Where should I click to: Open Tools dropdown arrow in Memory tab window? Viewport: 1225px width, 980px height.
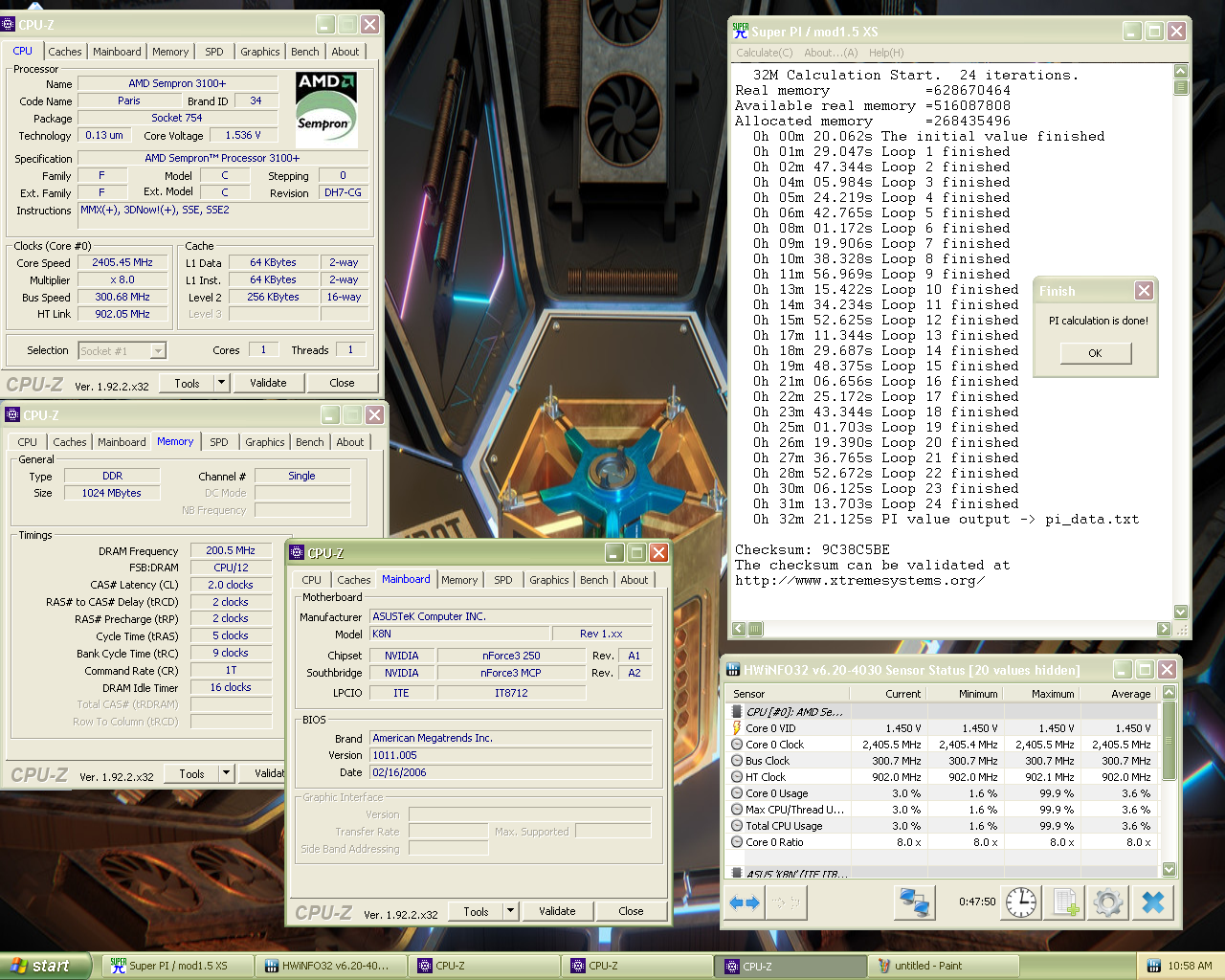[226, 773]
